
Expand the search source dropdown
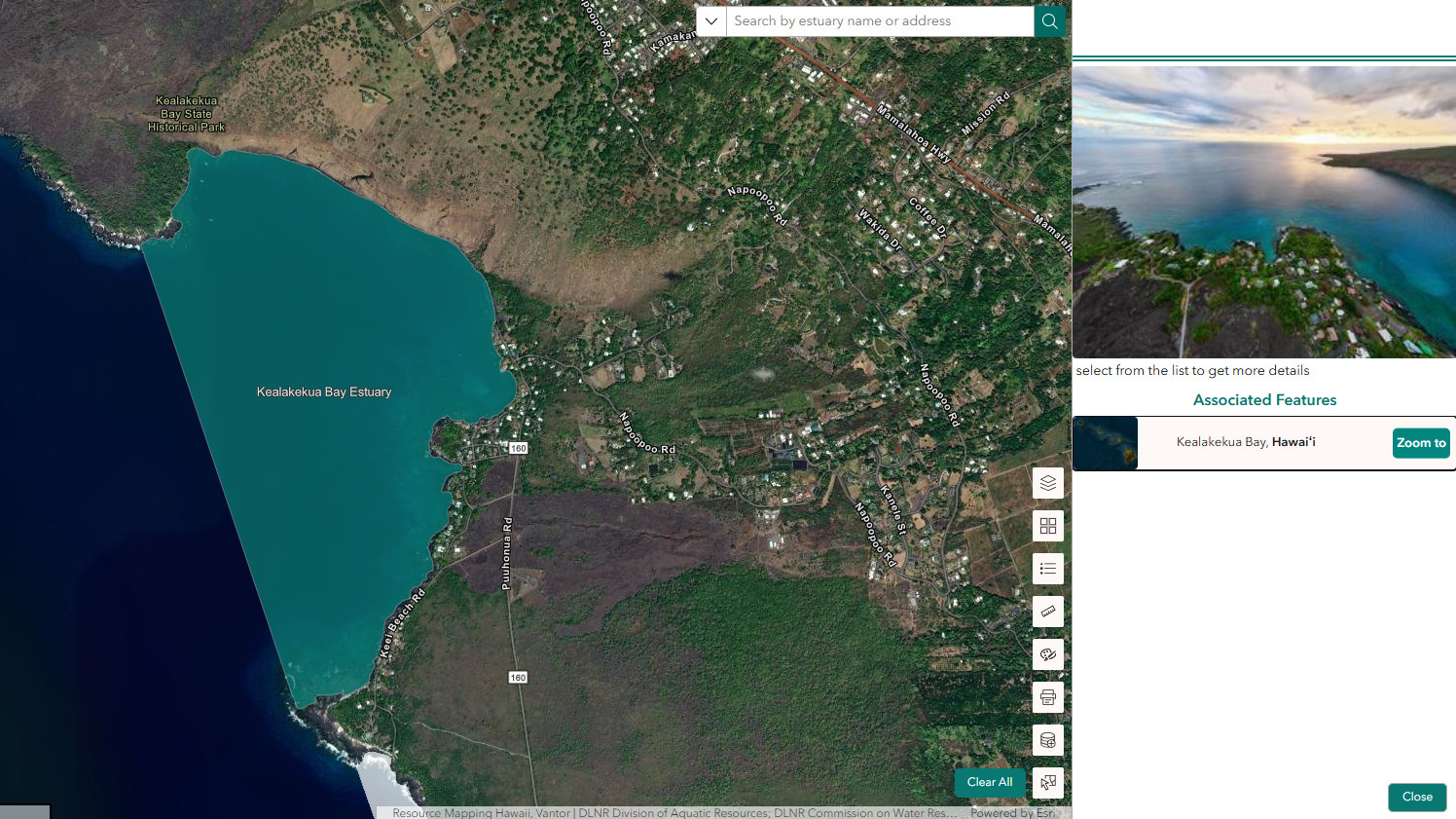pos(711,21)
